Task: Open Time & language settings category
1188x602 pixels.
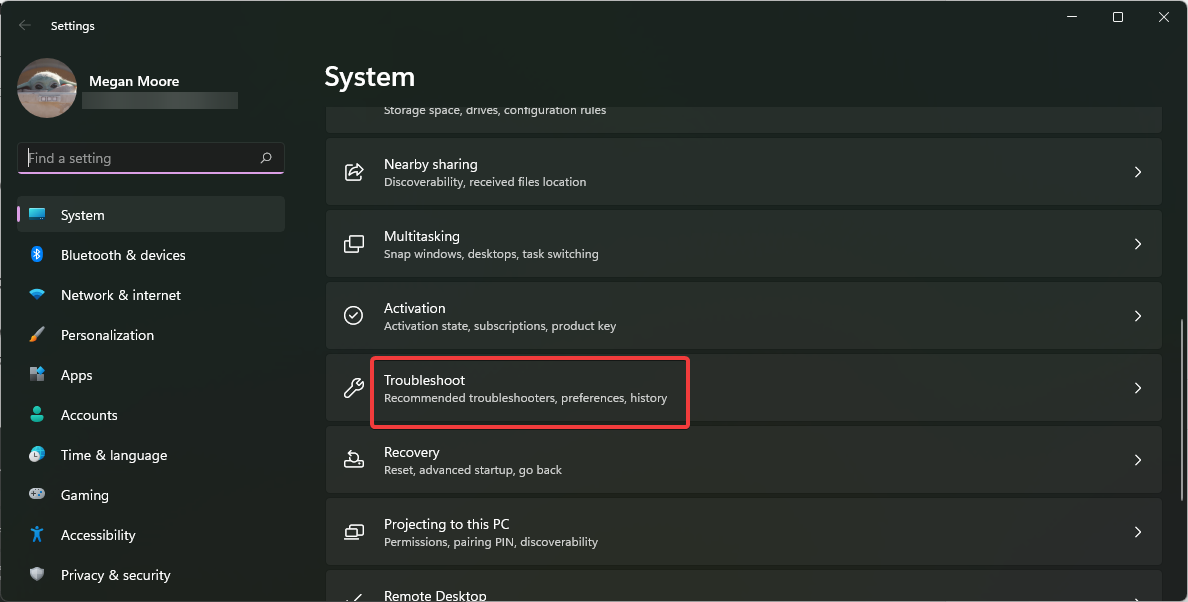Action: pyautogui.click(x=114, y=455)
